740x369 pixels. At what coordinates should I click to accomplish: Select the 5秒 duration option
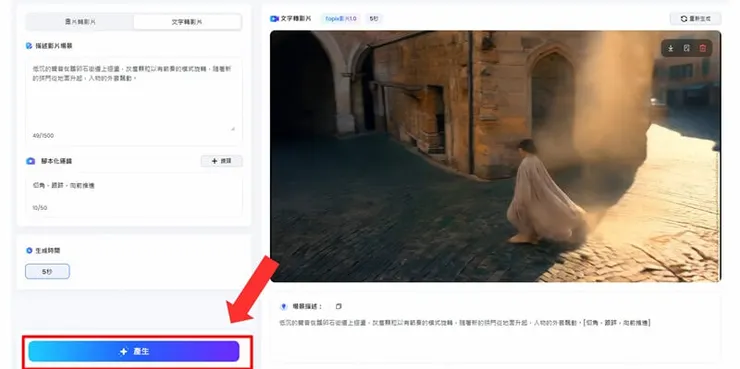(47, 272)
